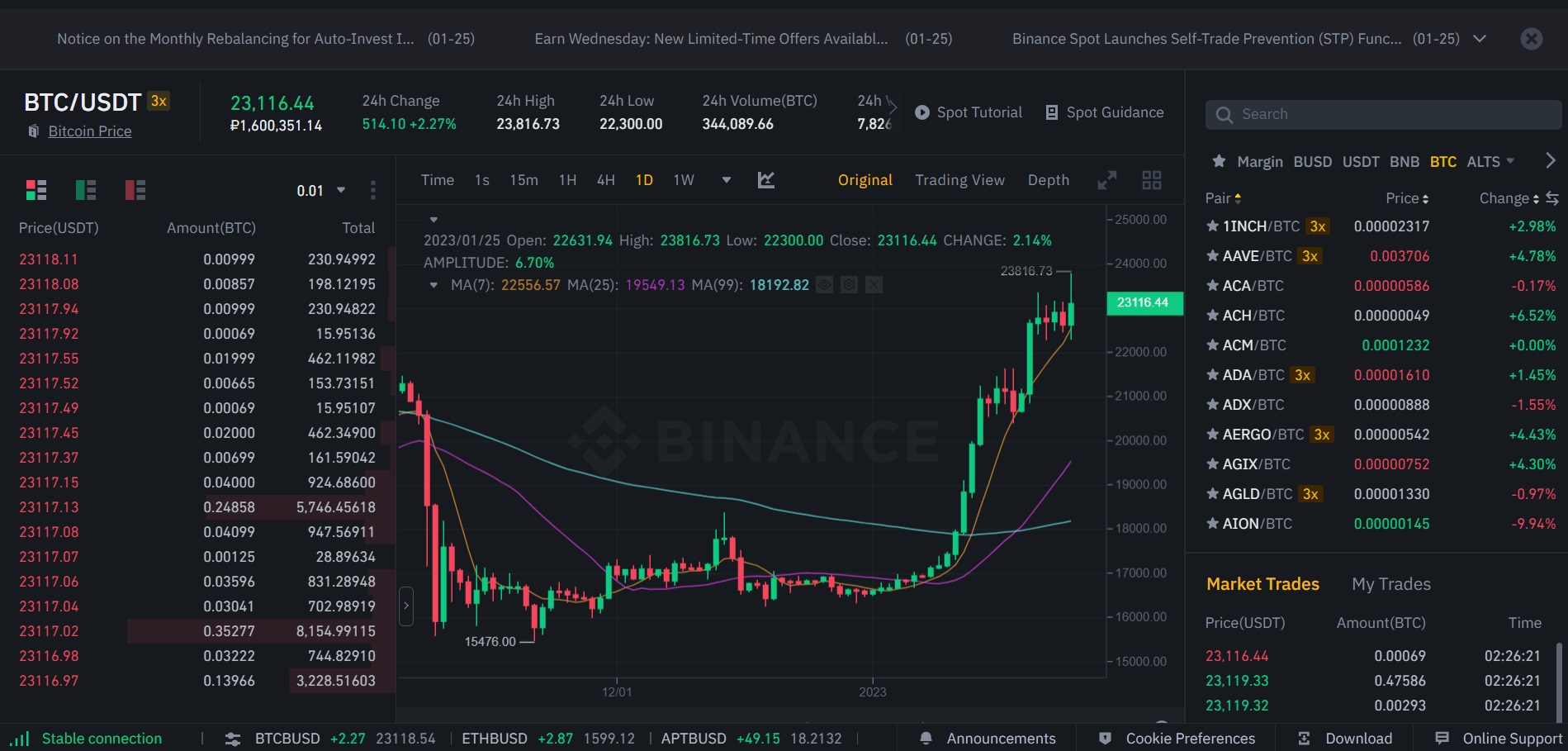Click the BTCBUSD ticker in footer
Image resolution: width=1568 pixels, height=751 pixels.
pyautogui.click(x=345, y=739)
